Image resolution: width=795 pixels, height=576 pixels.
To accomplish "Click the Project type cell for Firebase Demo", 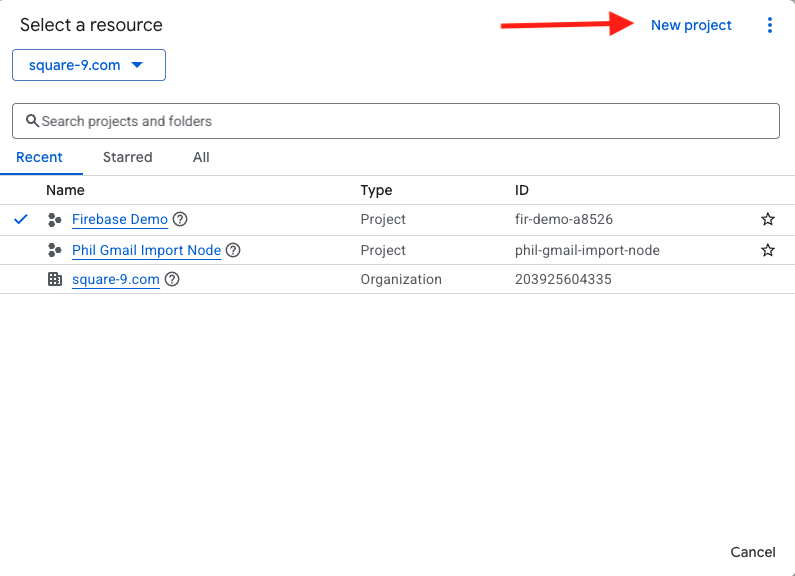I will click(383, 219).
